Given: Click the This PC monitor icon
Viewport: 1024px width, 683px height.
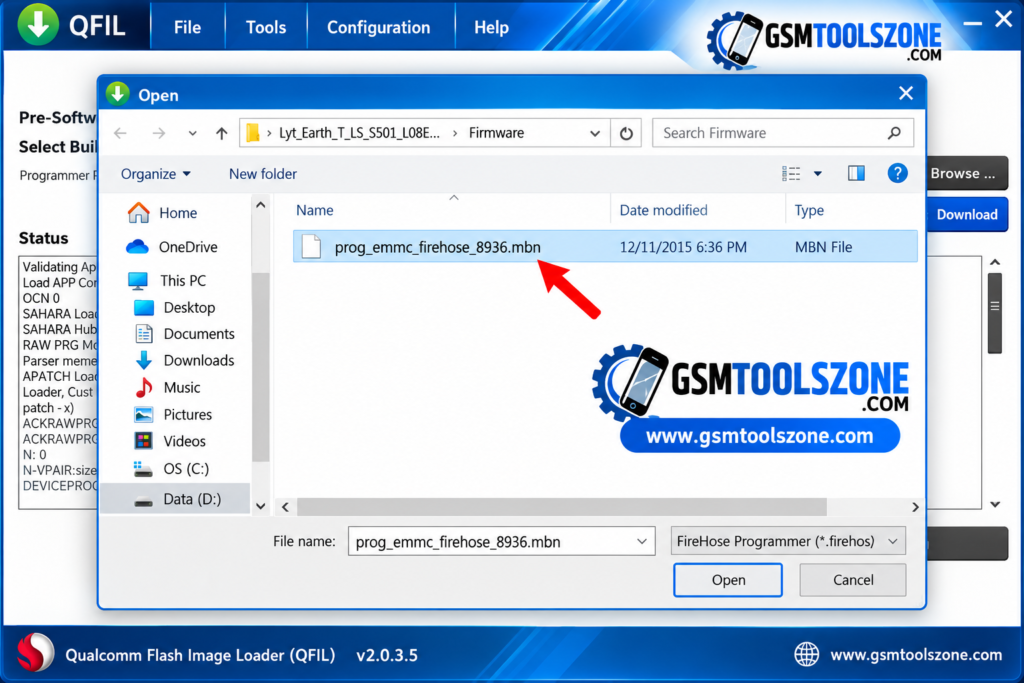Looking at the screenshot, I should click(x=138, y=281).
